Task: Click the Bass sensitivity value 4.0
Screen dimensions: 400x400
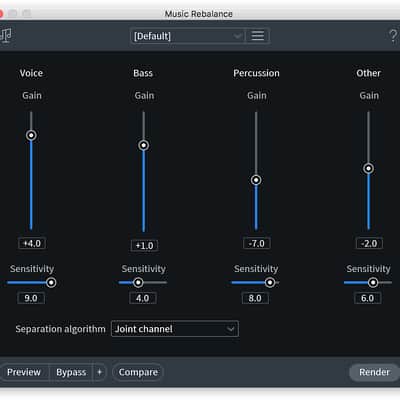Action: pyautogui.click(x=143, y=298)
